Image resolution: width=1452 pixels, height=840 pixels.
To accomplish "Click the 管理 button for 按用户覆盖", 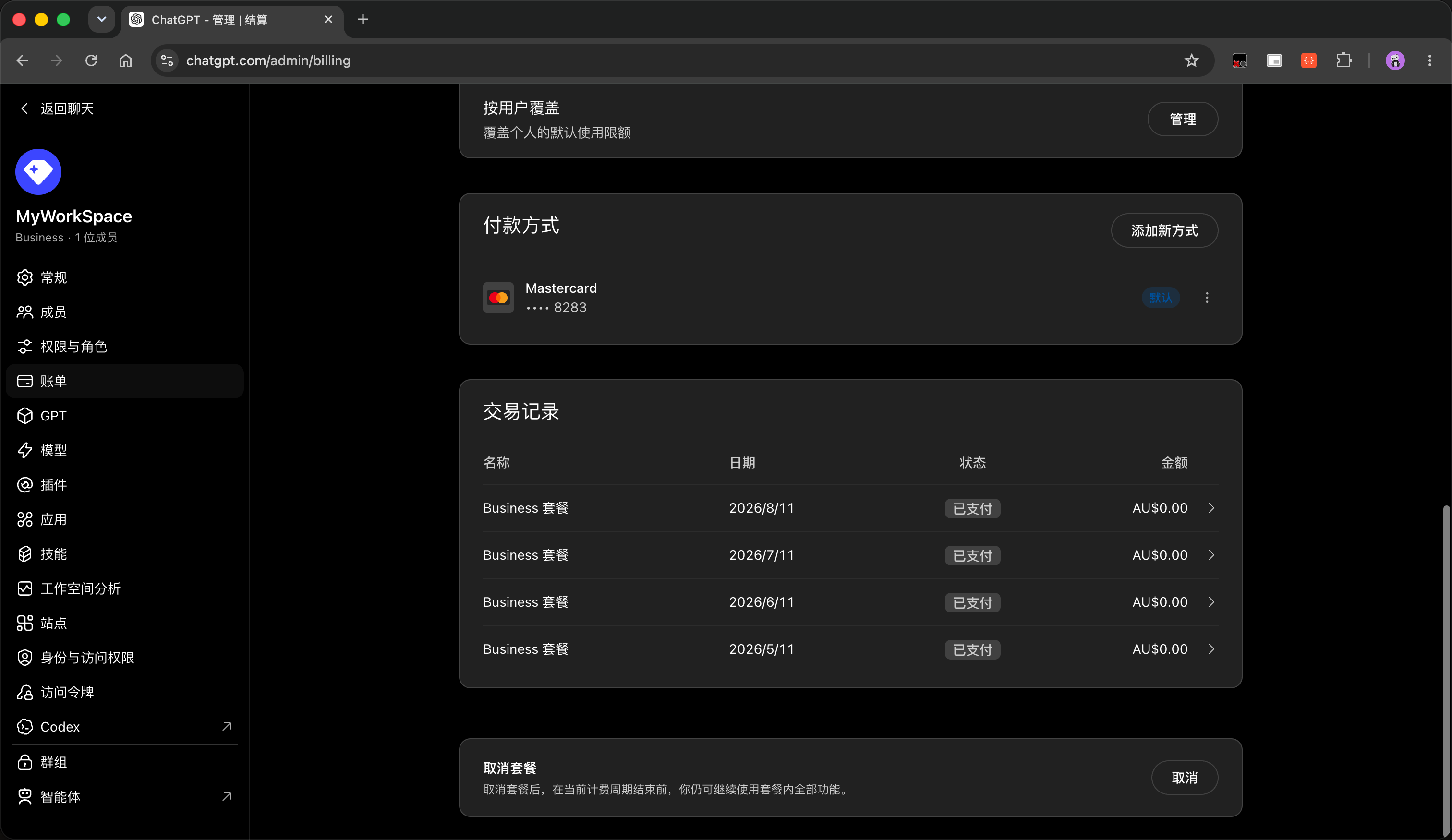I will (1183, 119).
